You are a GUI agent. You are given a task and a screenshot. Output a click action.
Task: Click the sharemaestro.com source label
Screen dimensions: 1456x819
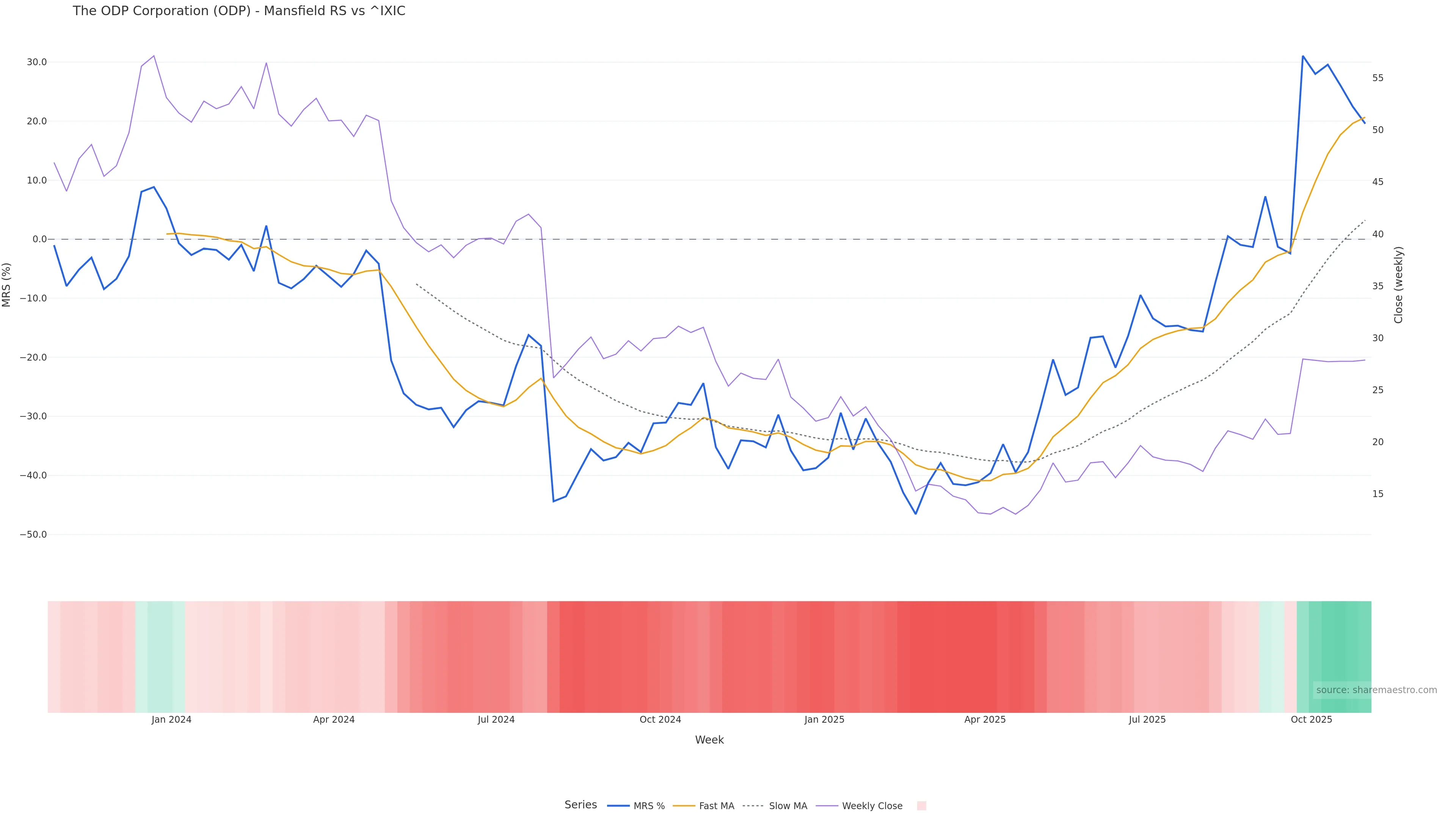(1376, 690)
